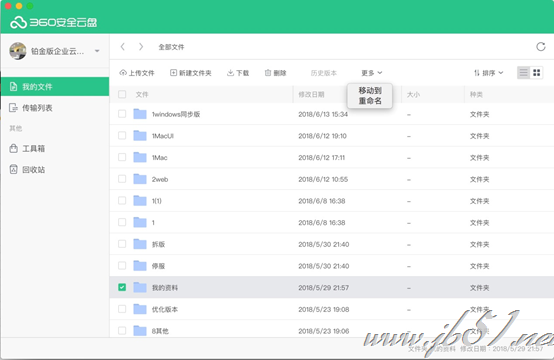Click folder icon of 停服
Image resolution: width=554 pixels, height=360 pixels.
[x=140, y=266]
